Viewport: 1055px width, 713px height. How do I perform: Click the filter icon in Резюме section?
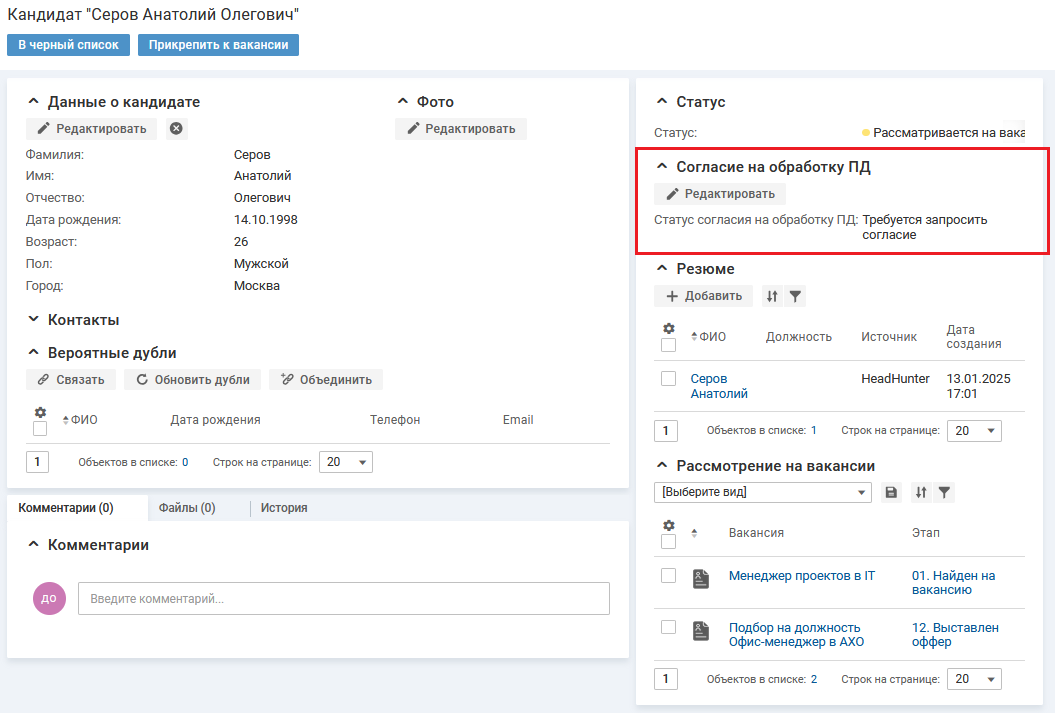[x=795, y=296]
